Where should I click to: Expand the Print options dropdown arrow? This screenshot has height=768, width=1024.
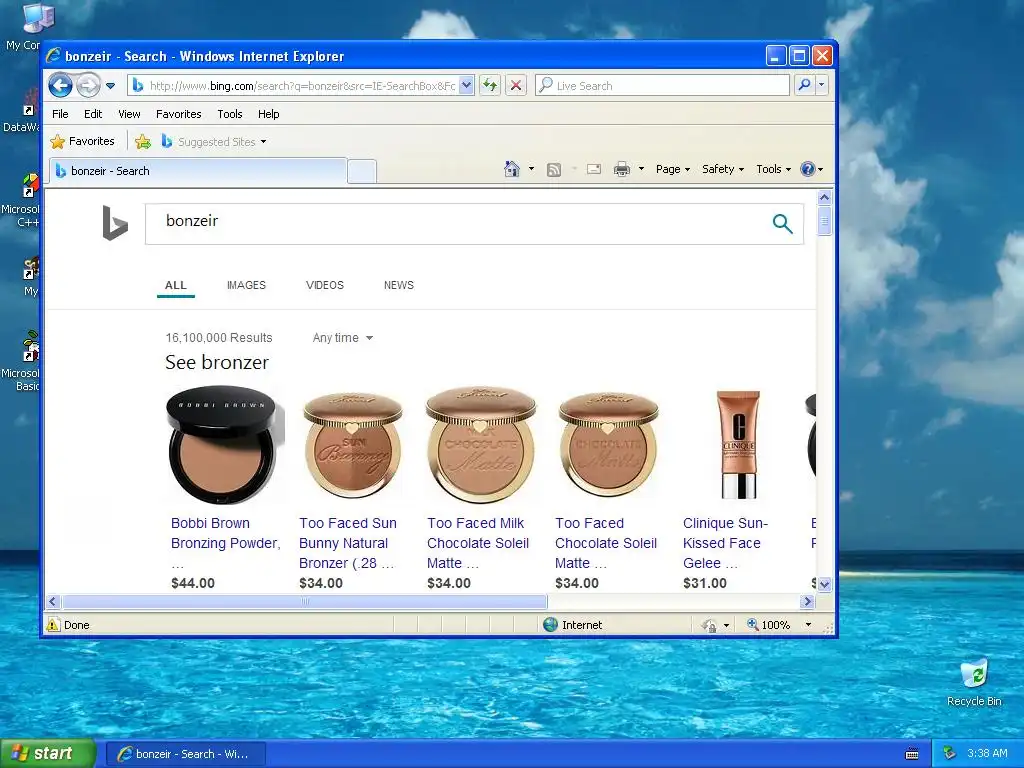click(x=641, y=169)
